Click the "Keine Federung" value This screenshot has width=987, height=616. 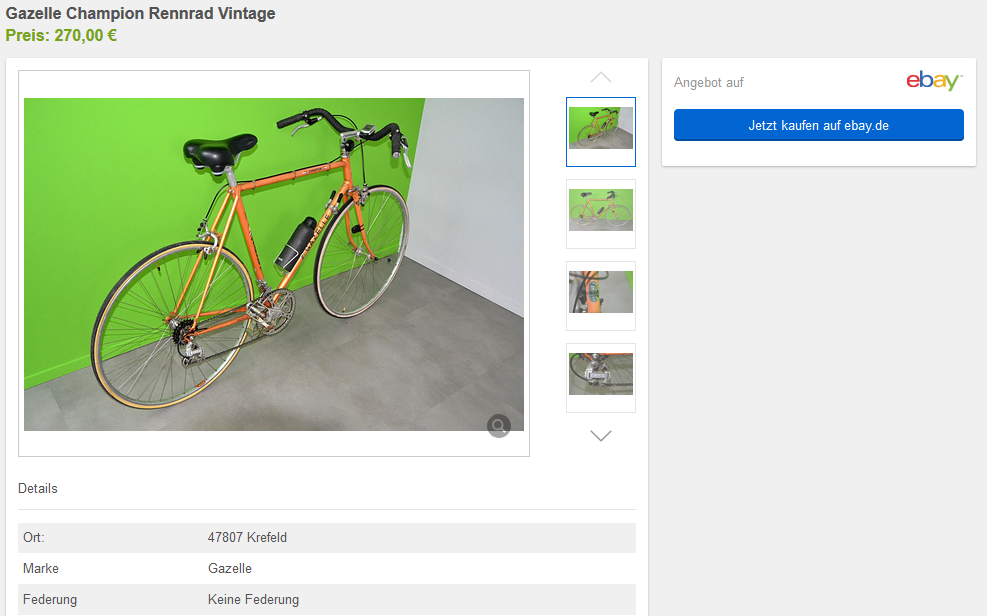[253, 600]
